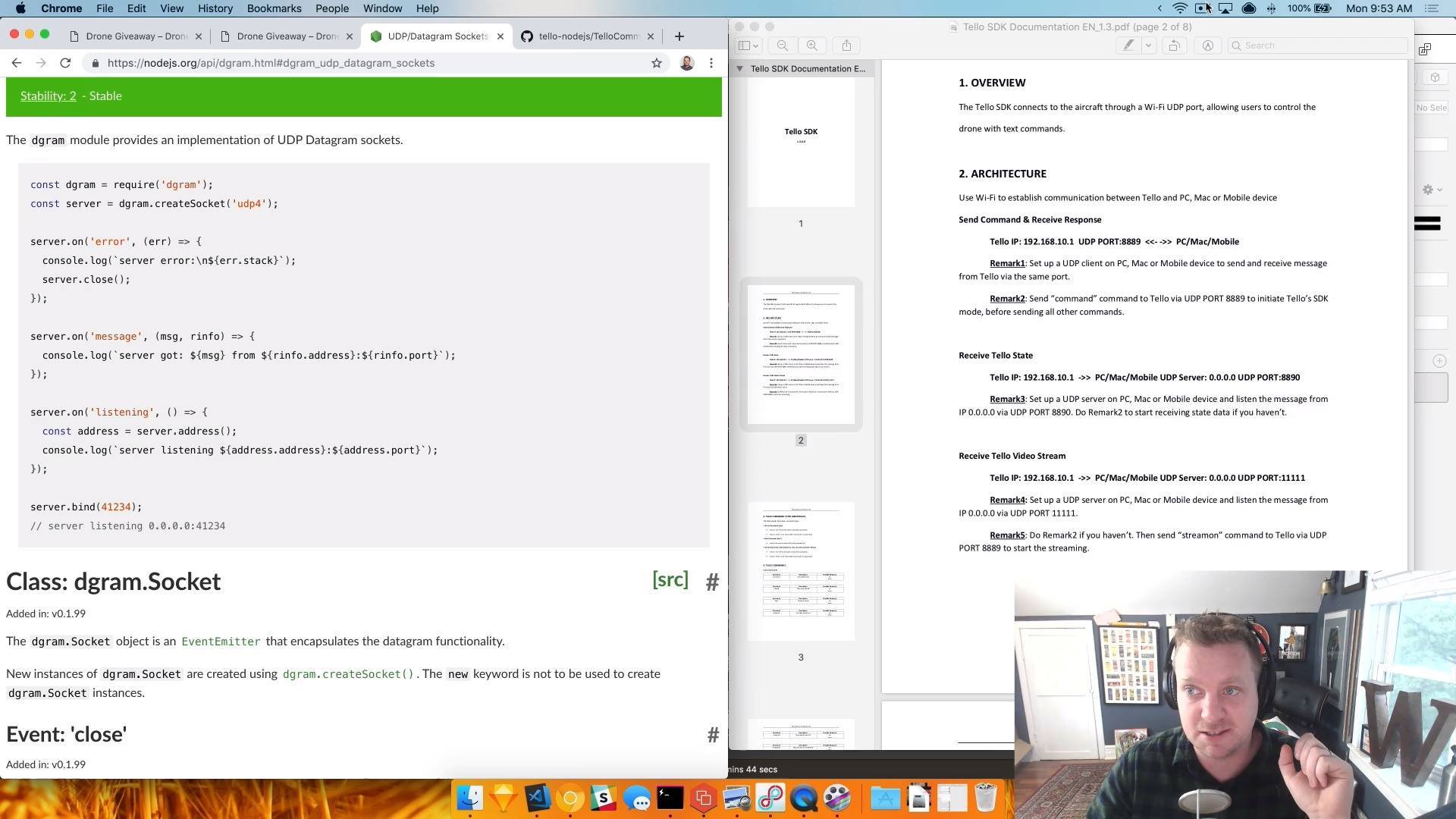The width and height of the screenshot is (1456, 819).
Task: Open the highlight color dropdown arrow
Action: 1148,45
